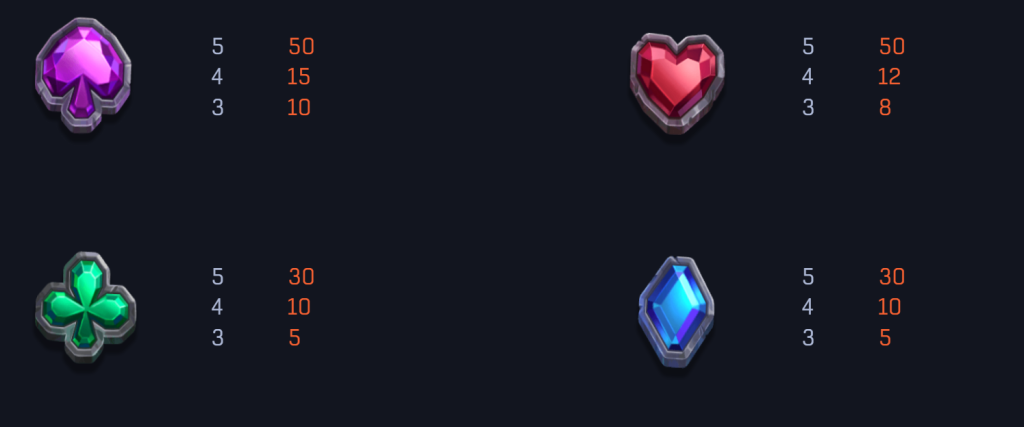Image resolution: width=1024 pixels, height=427 pixels.
Task: Click the 50 payout for red heart
Action: tap(891, 46)
